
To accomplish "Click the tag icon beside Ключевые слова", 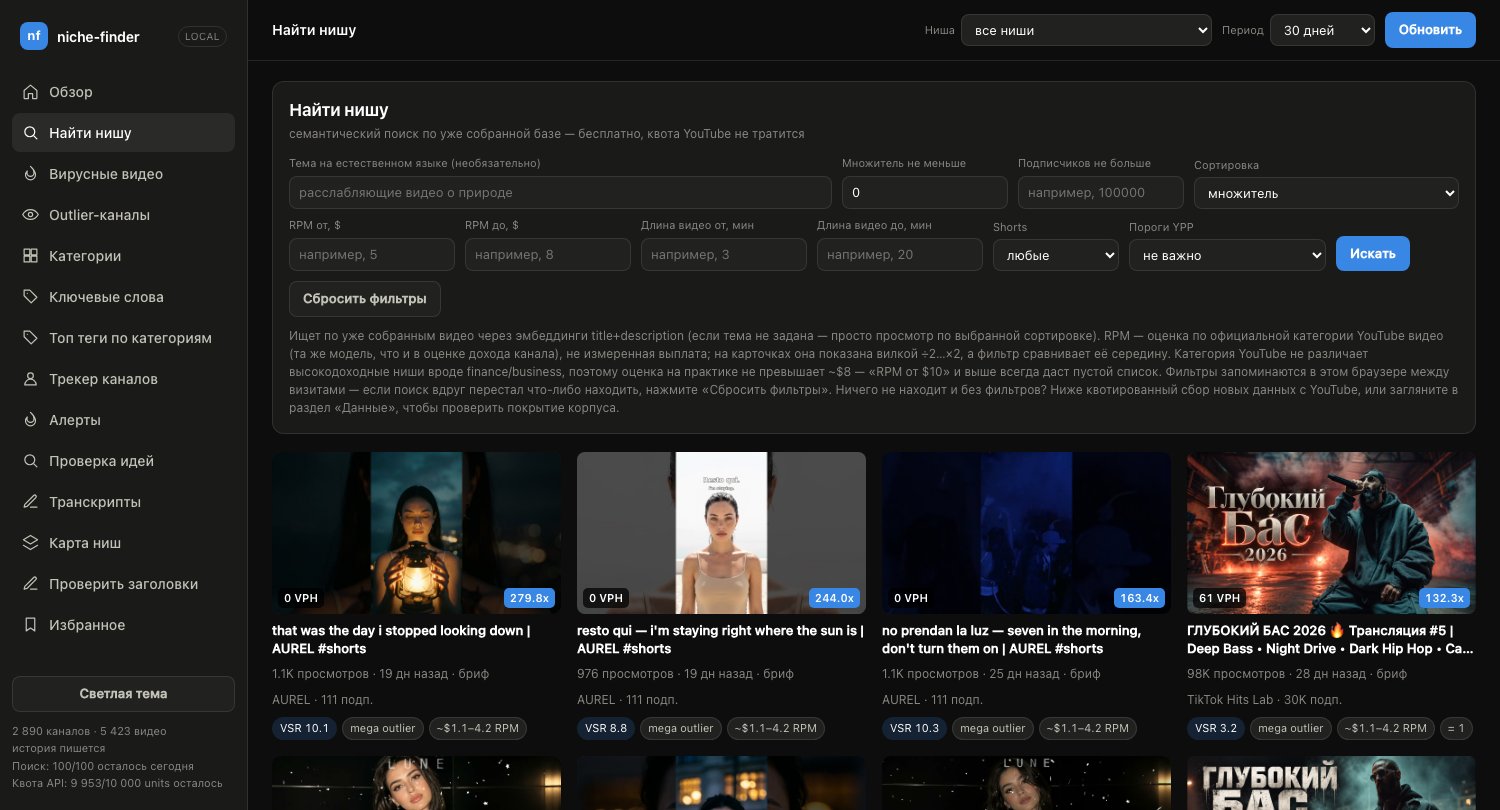I will (30, 297).
